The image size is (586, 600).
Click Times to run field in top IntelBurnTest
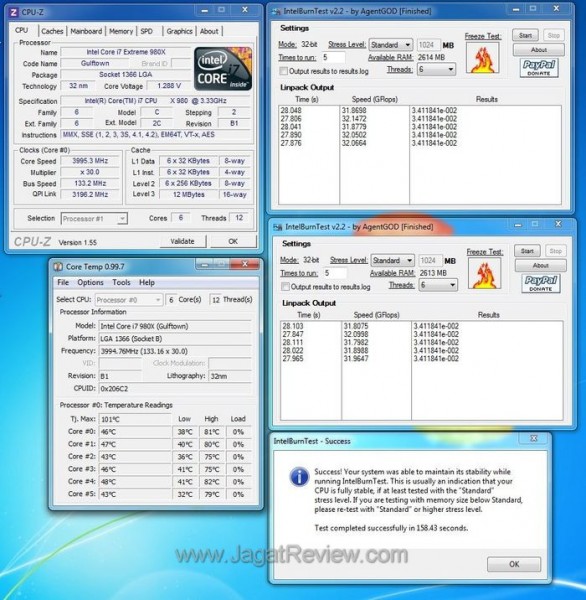point(333,57)
